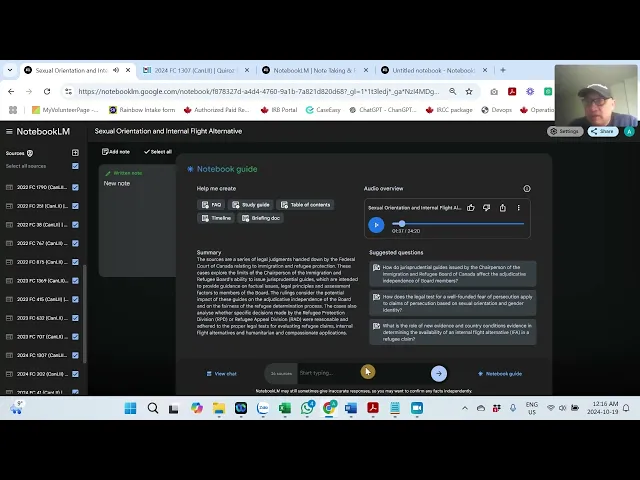
Task: Open Windows taskbar Search
Action: (x=153, y=408)
